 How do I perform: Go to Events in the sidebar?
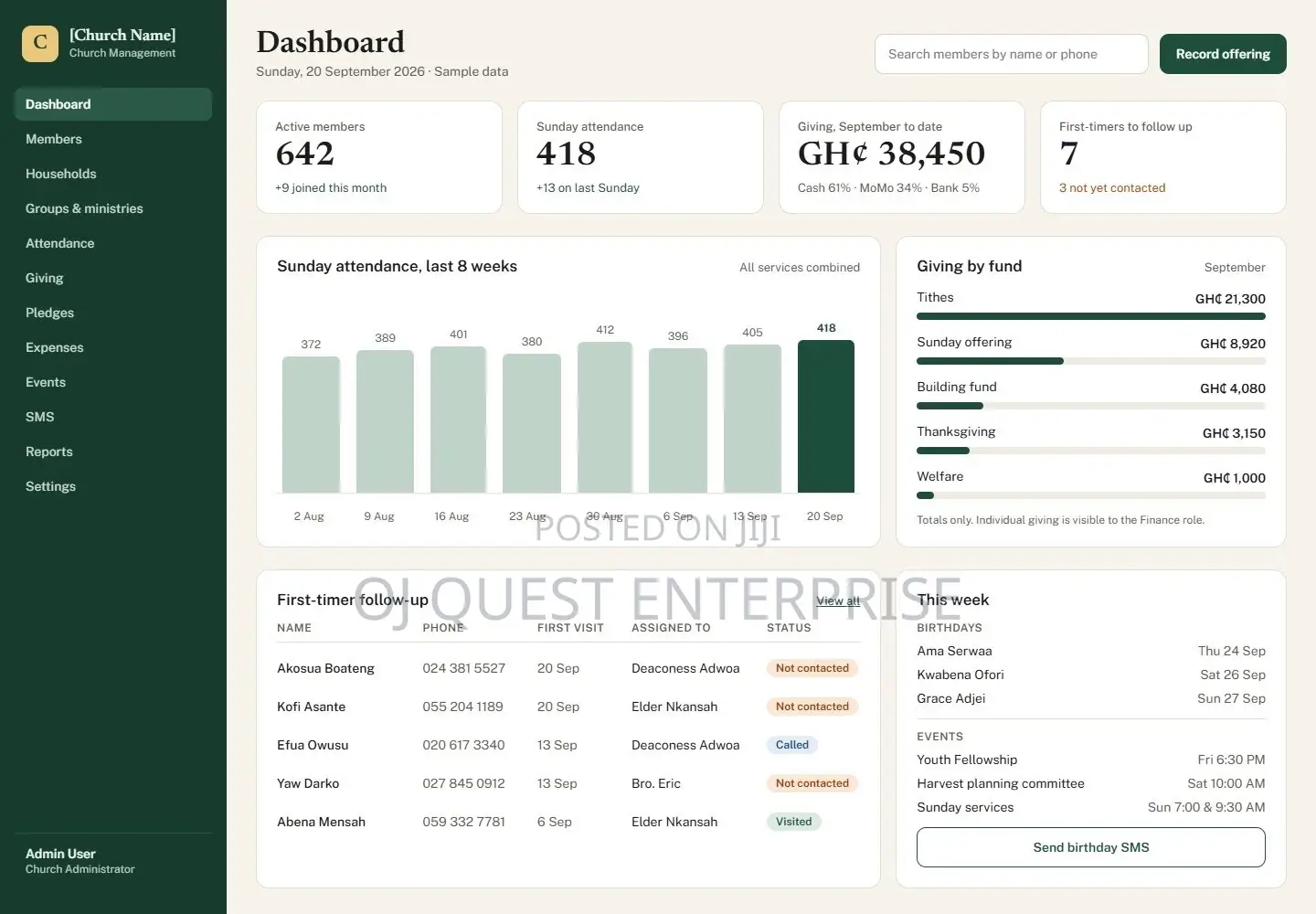(x=113, y=382)
